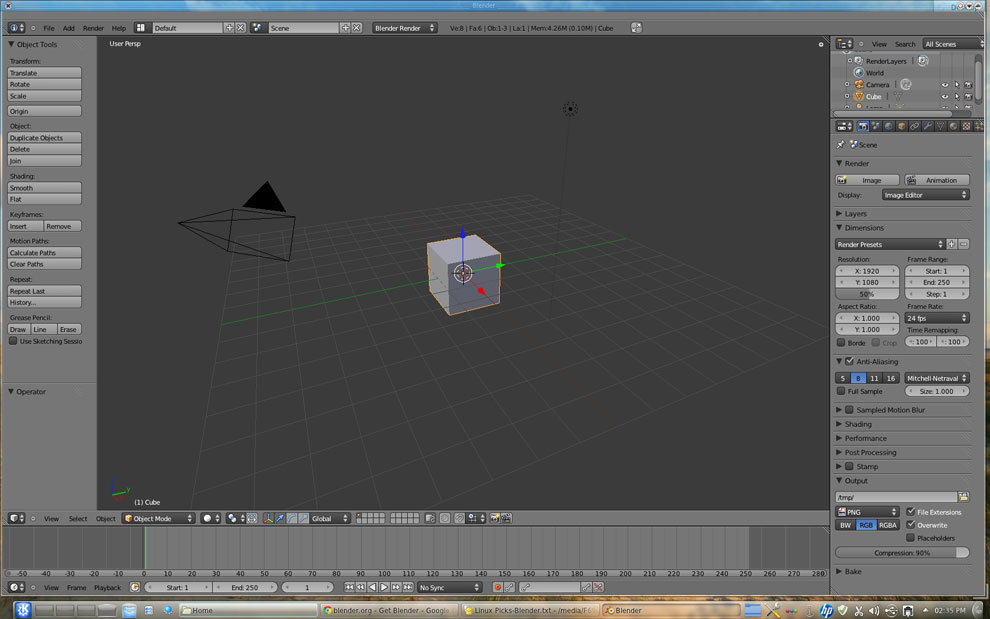Image resolution: width=990 pixels, height=619 pixels.
Task: Select the scale manipulator icon
Action: [x=304, y=518]
